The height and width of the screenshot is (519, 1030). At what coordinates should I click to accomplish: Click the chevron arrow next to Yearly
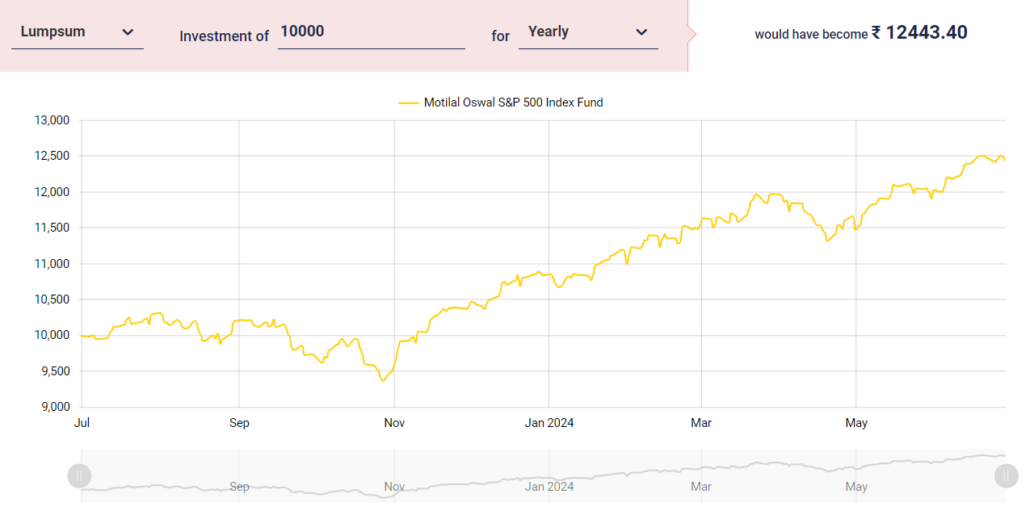(641, 32)
